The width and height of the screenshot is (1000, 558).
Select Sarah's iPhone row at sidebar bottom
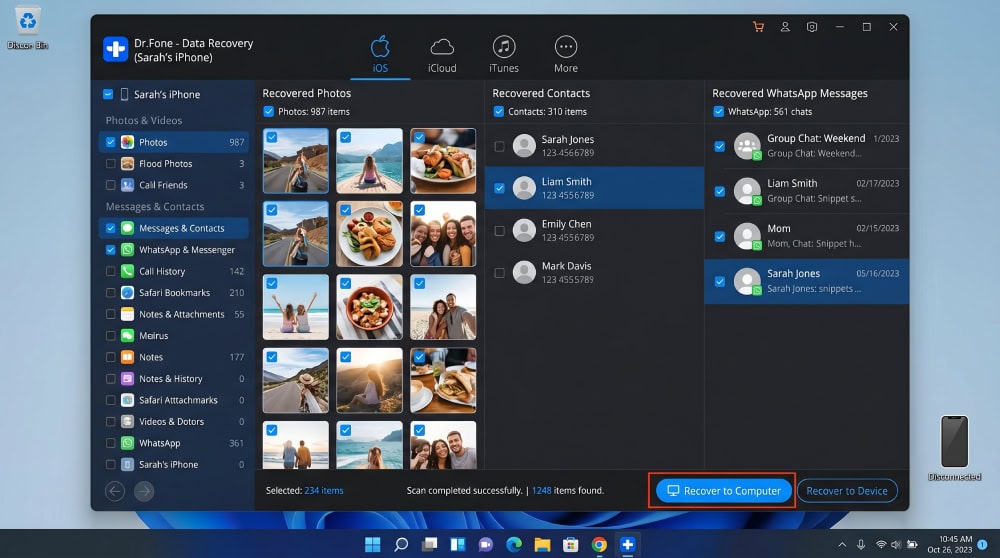[174, 464]
